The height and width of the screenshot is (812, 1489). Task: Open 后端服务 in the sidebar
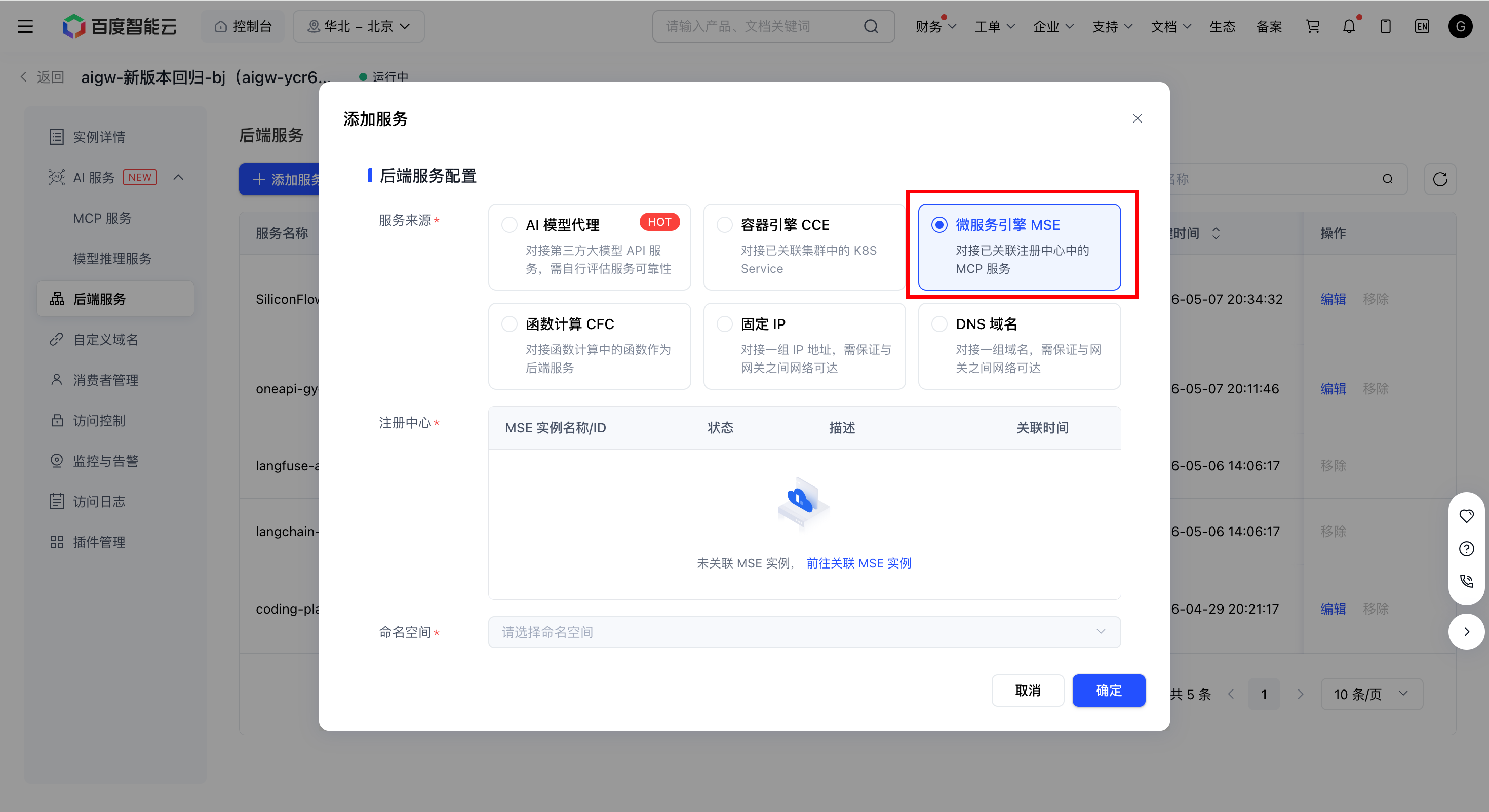point(115,299)
